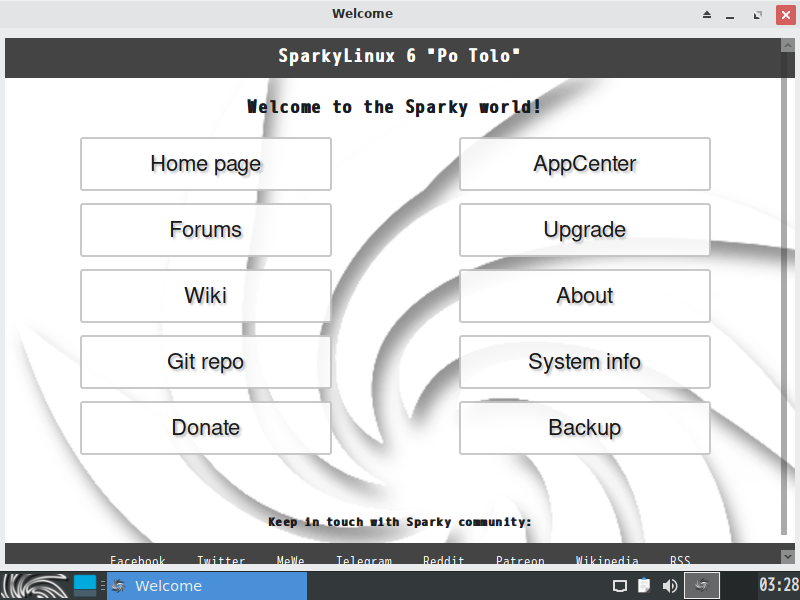Open the Git repo button

click(x=206, y=362)
